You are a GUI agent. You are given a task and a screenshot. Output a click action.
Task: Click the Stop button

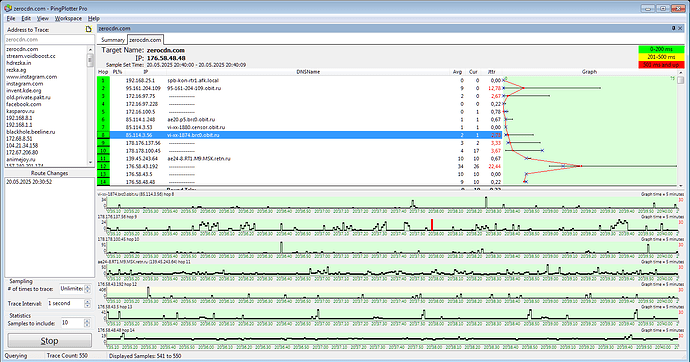[50, 341]
